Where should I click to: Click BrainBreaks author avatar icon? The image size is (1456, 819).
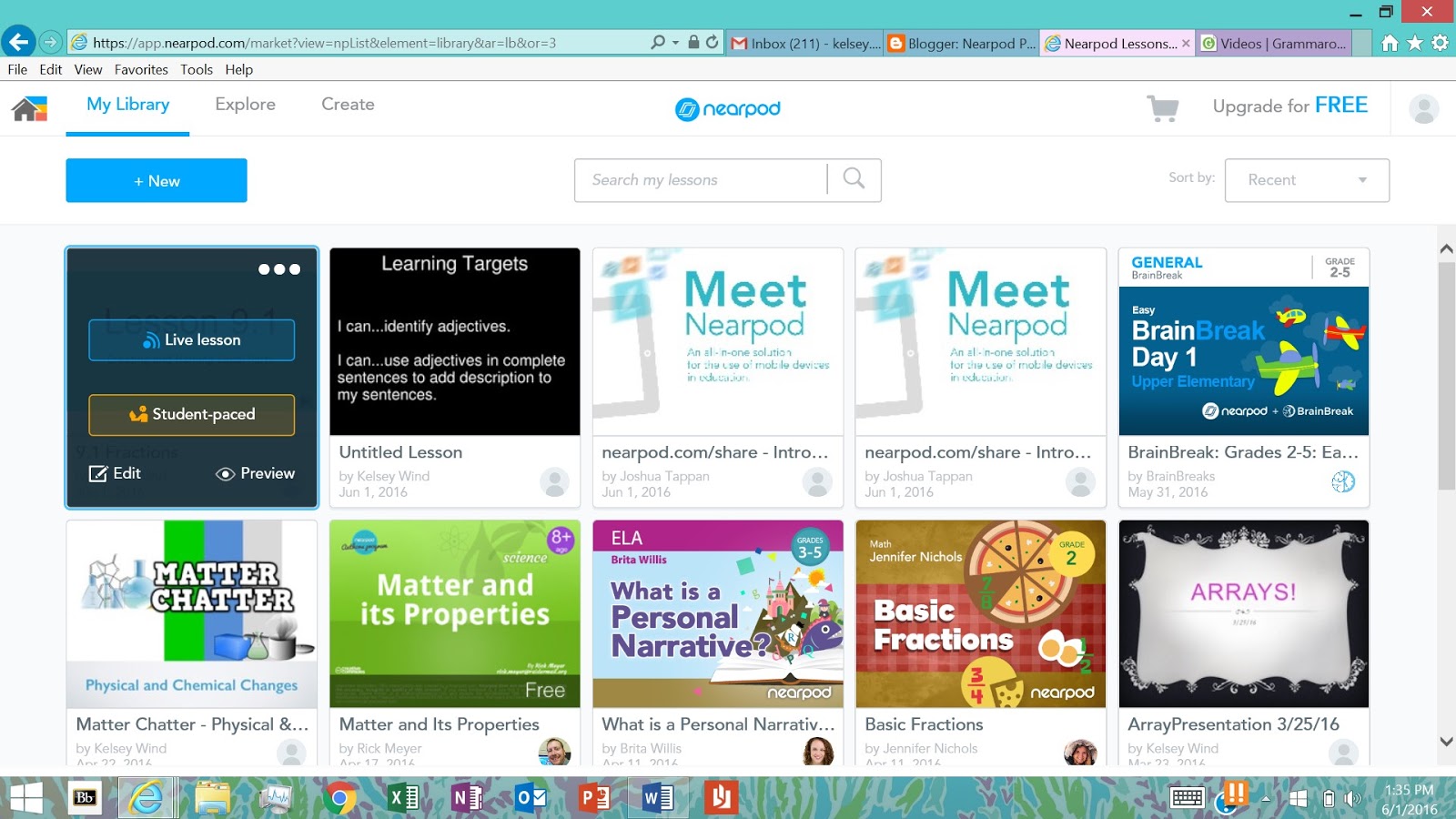[1343, 481]
